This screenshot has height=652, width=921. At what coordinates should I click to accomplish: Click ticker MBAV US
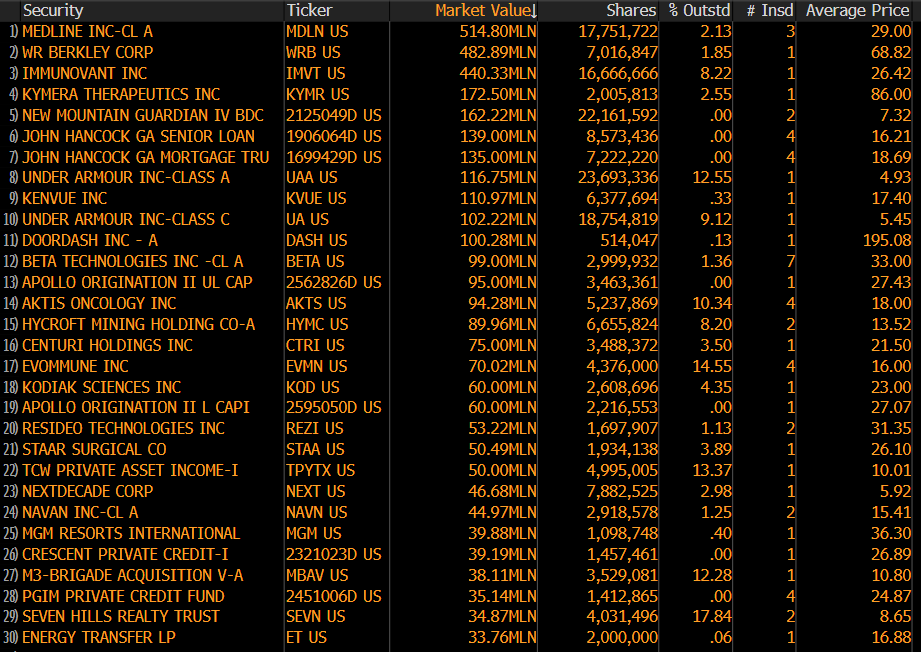317,576
